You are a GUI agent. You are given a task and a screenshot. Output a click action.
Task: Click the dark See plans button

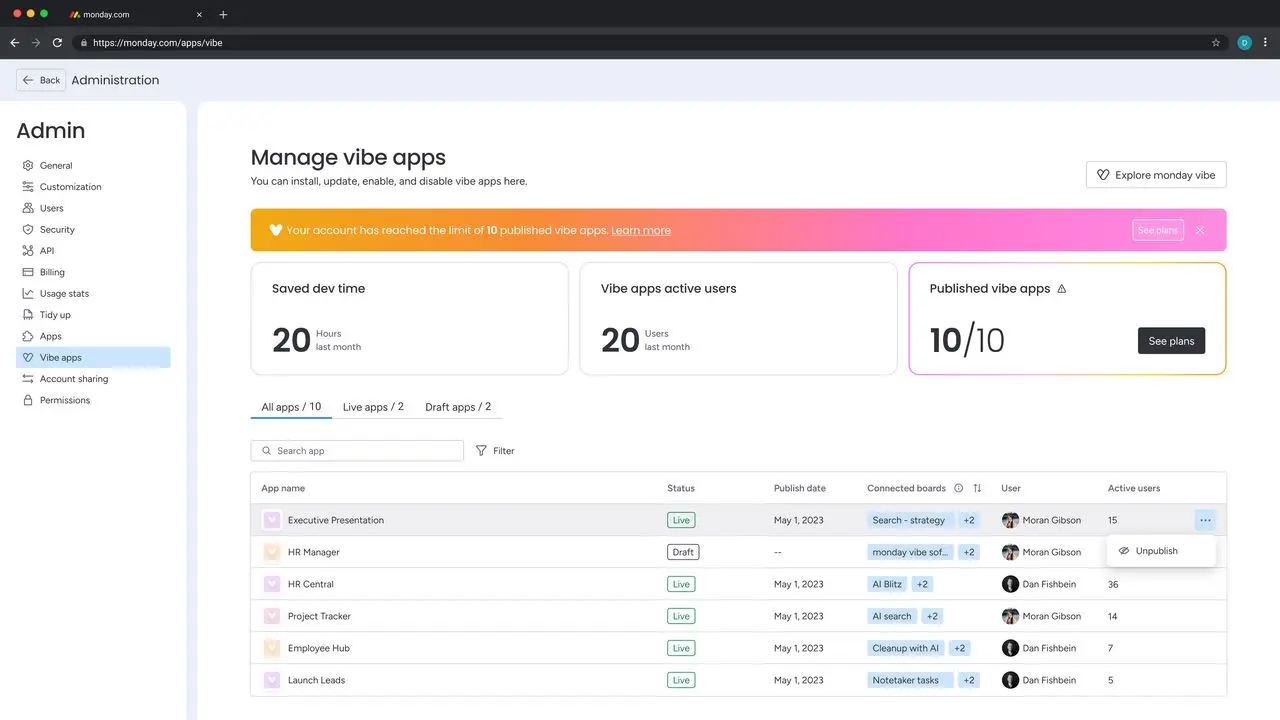1171,341
